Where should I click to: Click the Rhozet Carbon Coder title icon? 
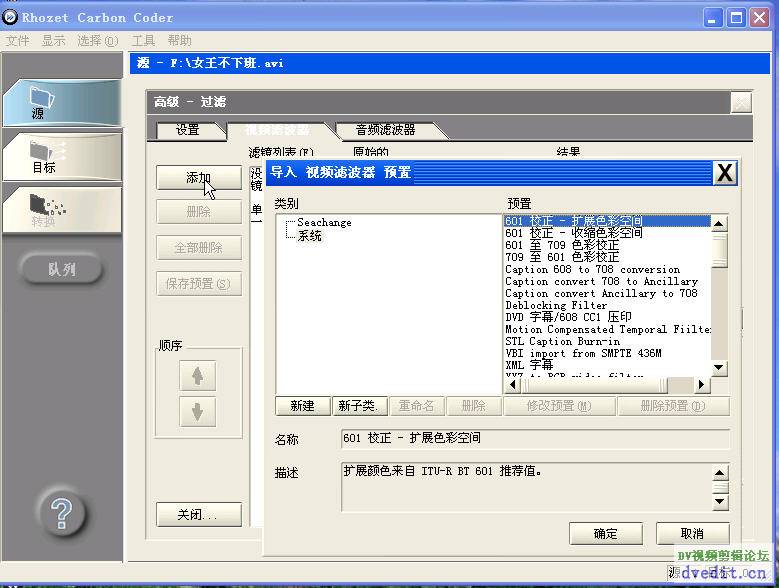coord(10,17)
